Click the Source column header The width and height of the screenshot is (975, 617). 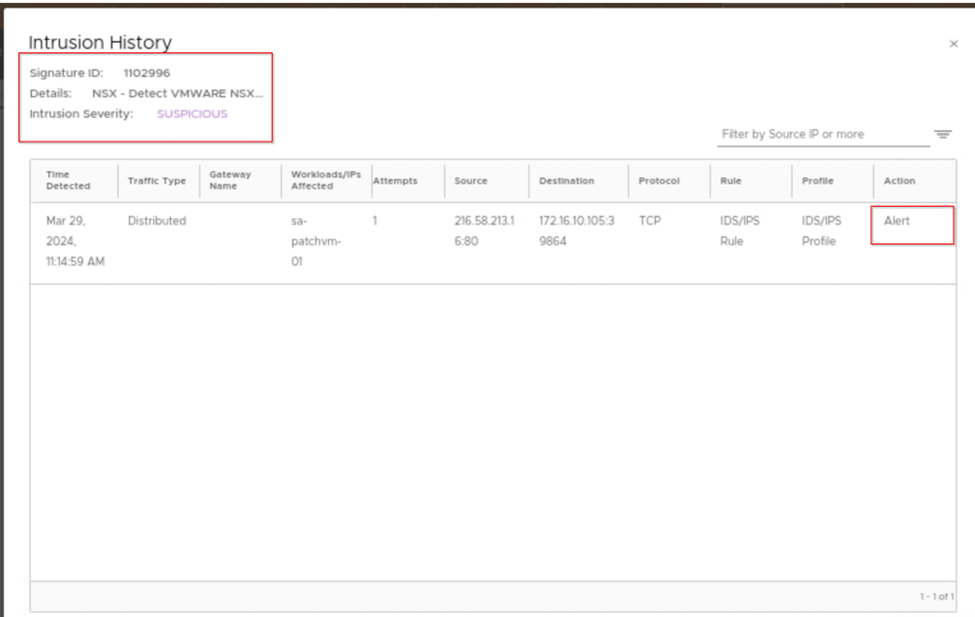click(471, 181)
